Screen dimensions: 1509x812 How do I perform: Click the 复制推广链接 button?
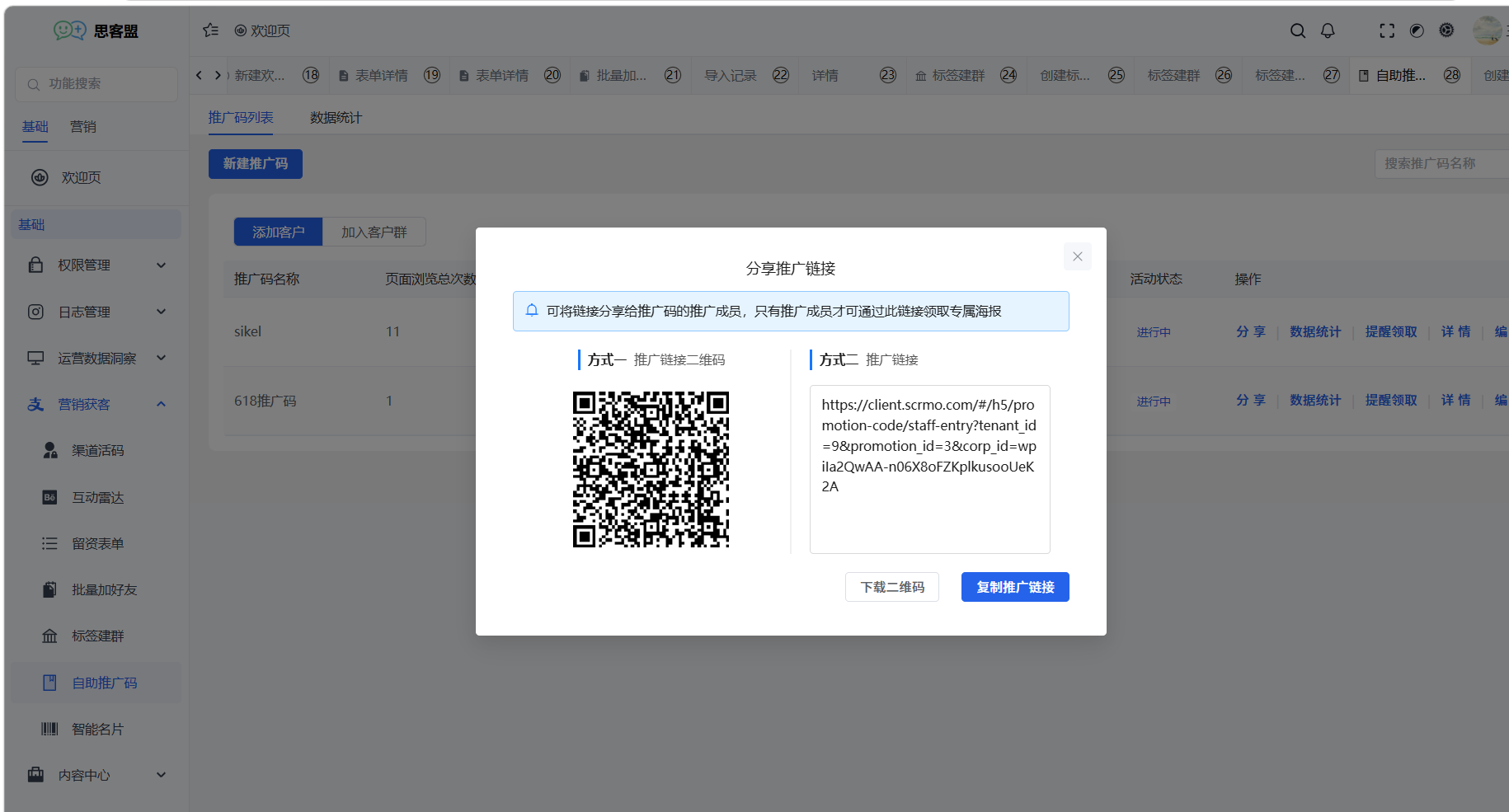pyautogui.click(x=1015, y=587)
